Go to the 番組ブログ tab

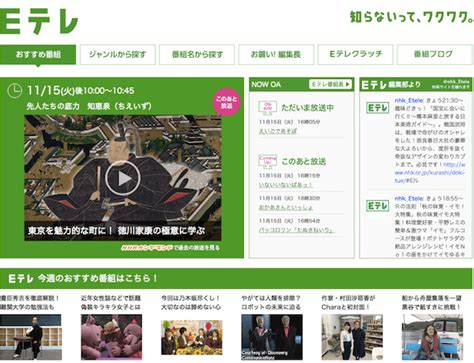point(435,54)
